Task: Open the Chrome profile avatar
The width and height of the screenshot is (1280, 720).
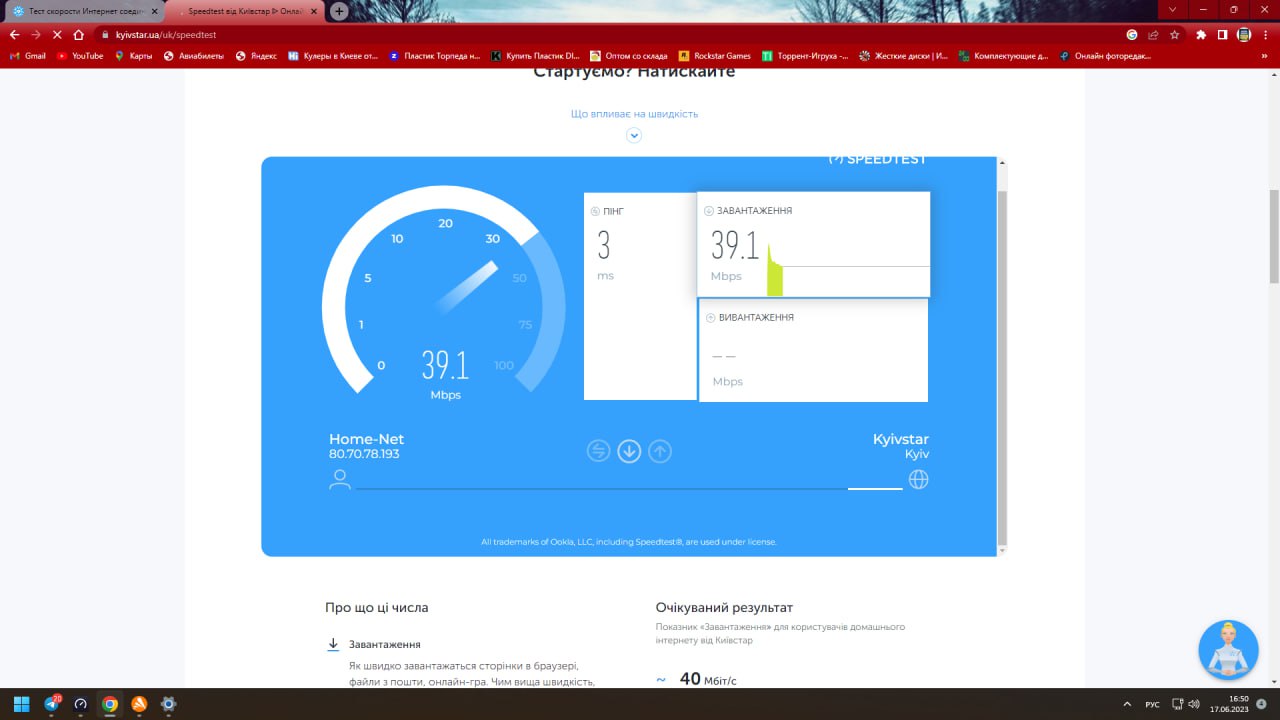Action: coord(1244,34)
